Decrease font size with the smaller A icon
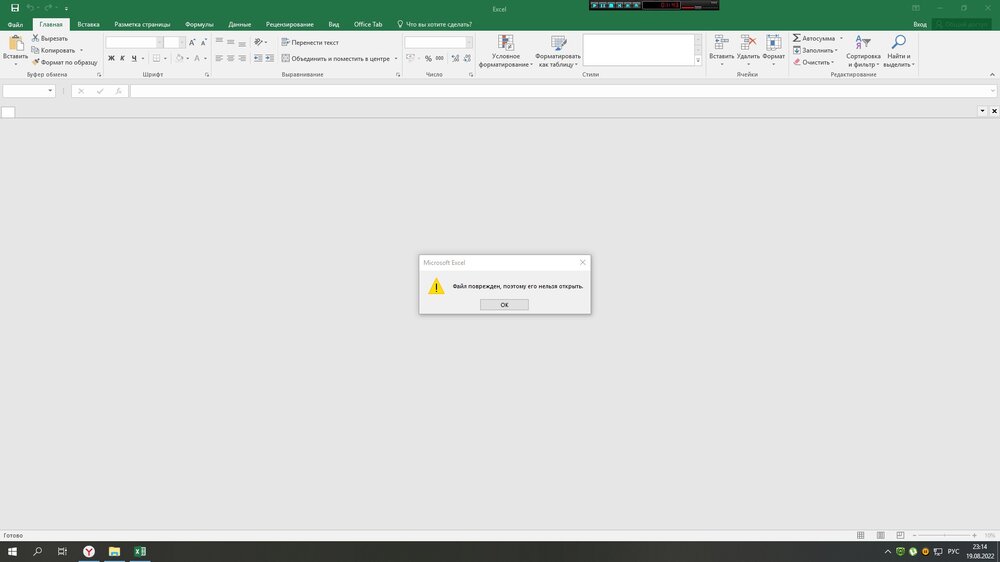The image size is (1000, 562). point(203,42)
